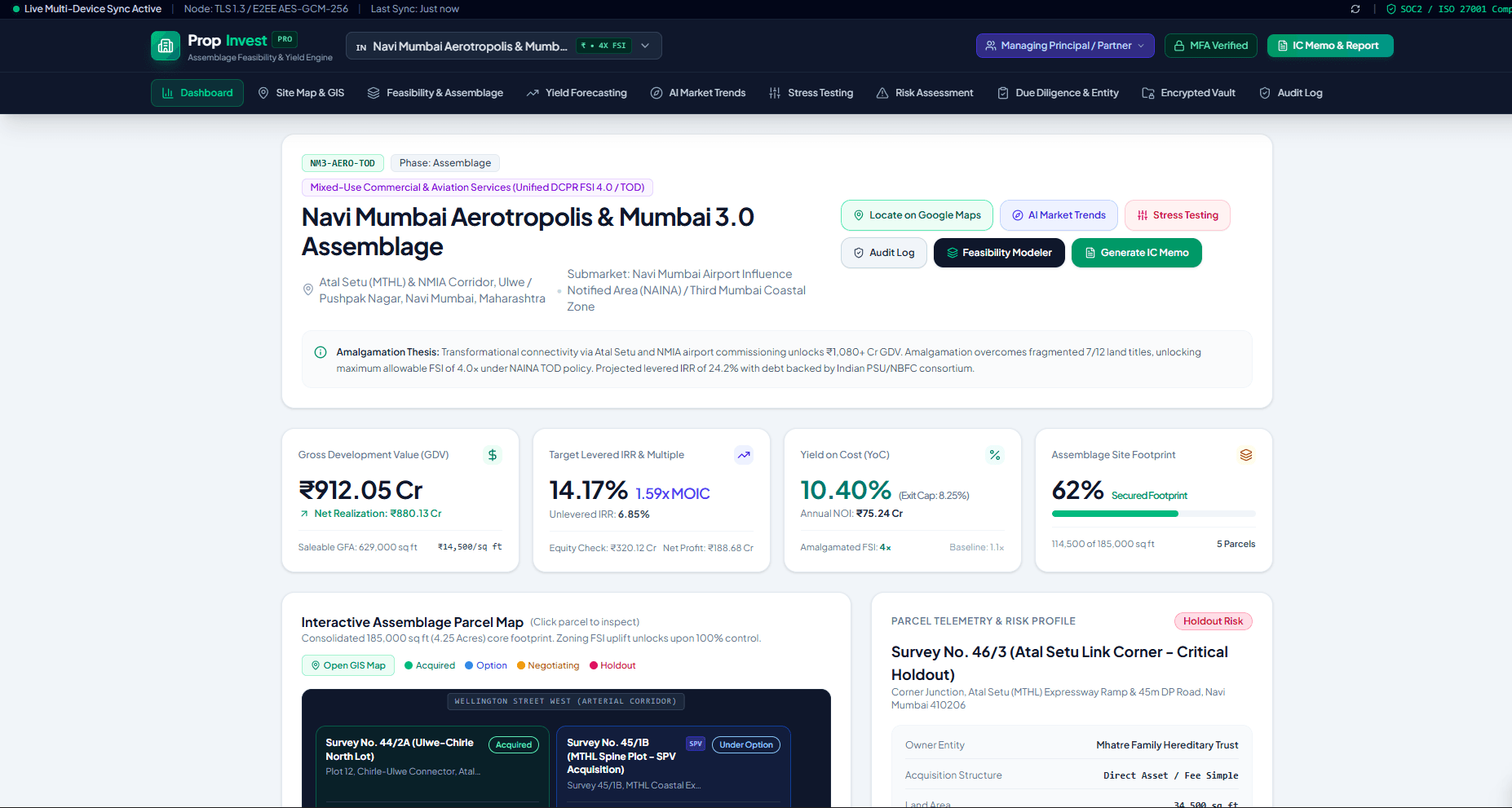
Task: Click the SPV badge on Survey No. 45/1B
Action: 696,744
